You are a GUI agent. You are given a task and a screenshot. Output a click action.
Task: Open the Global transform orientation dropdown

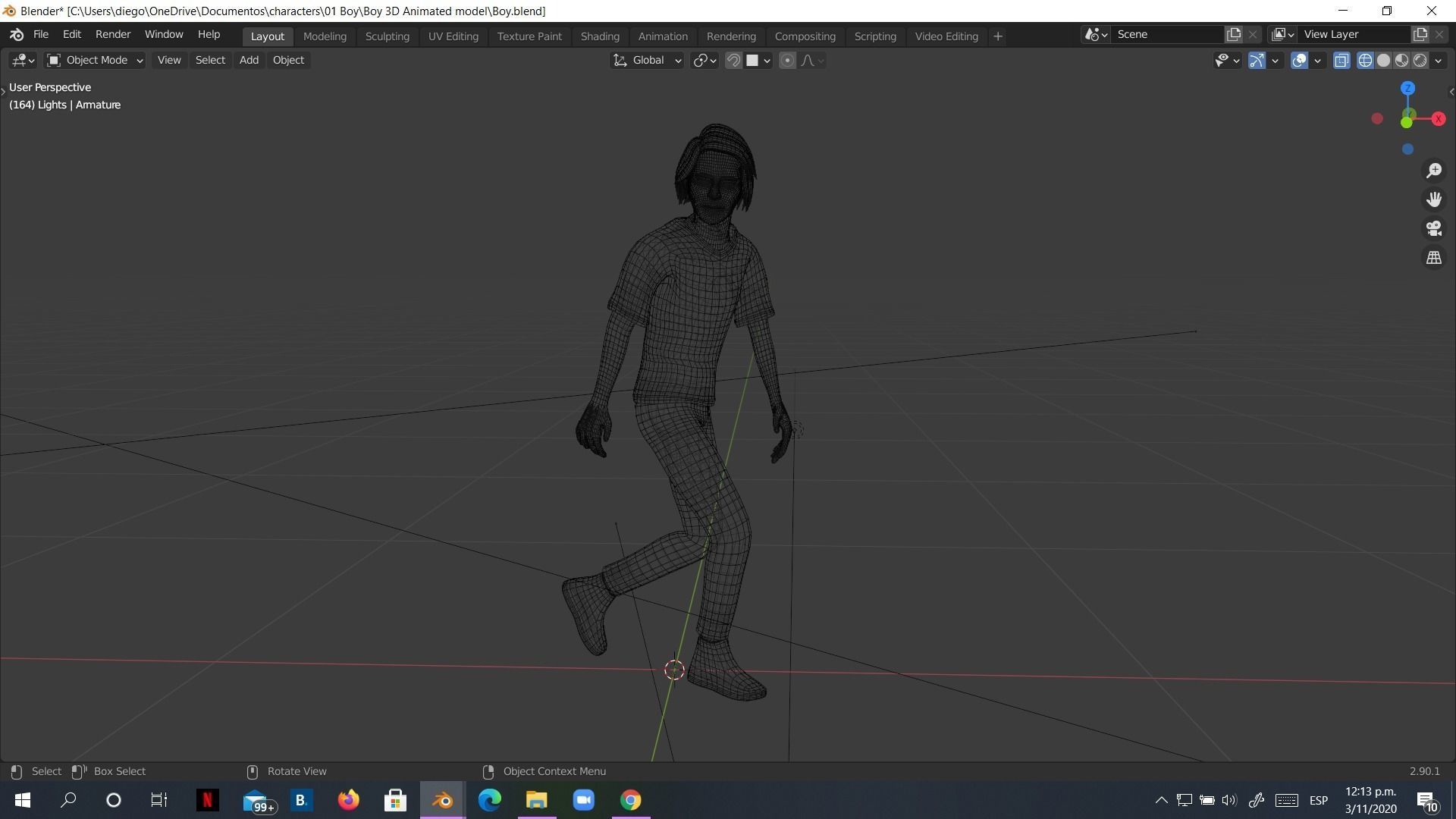coord(648,60)
